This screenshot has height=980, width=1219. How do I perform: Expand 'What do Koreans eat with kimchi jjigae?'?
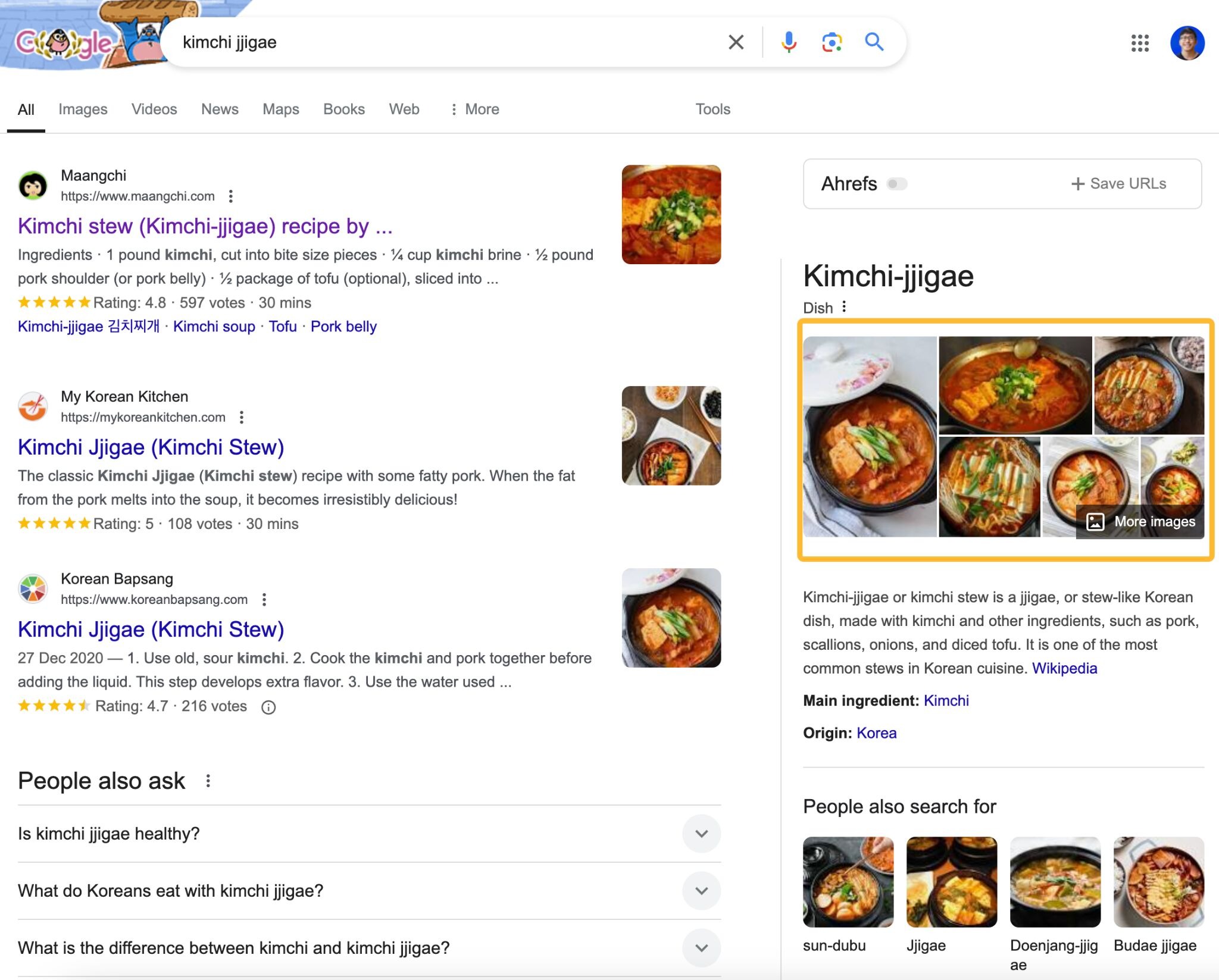point(701,891)
